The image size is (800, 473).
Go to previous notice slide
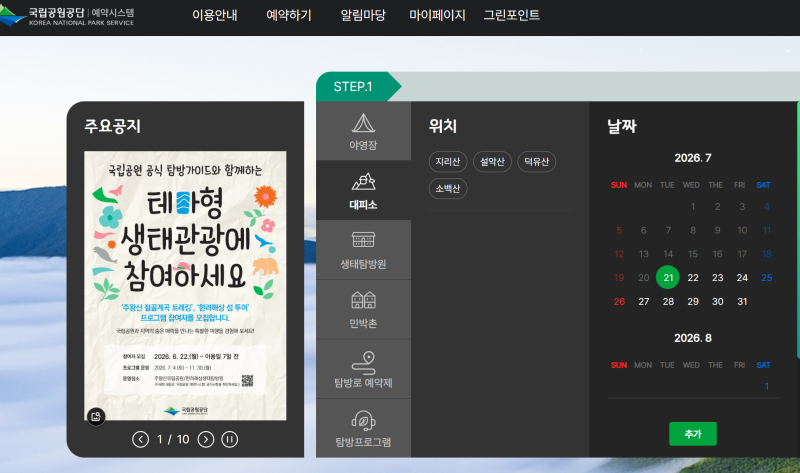coord(140,439)
